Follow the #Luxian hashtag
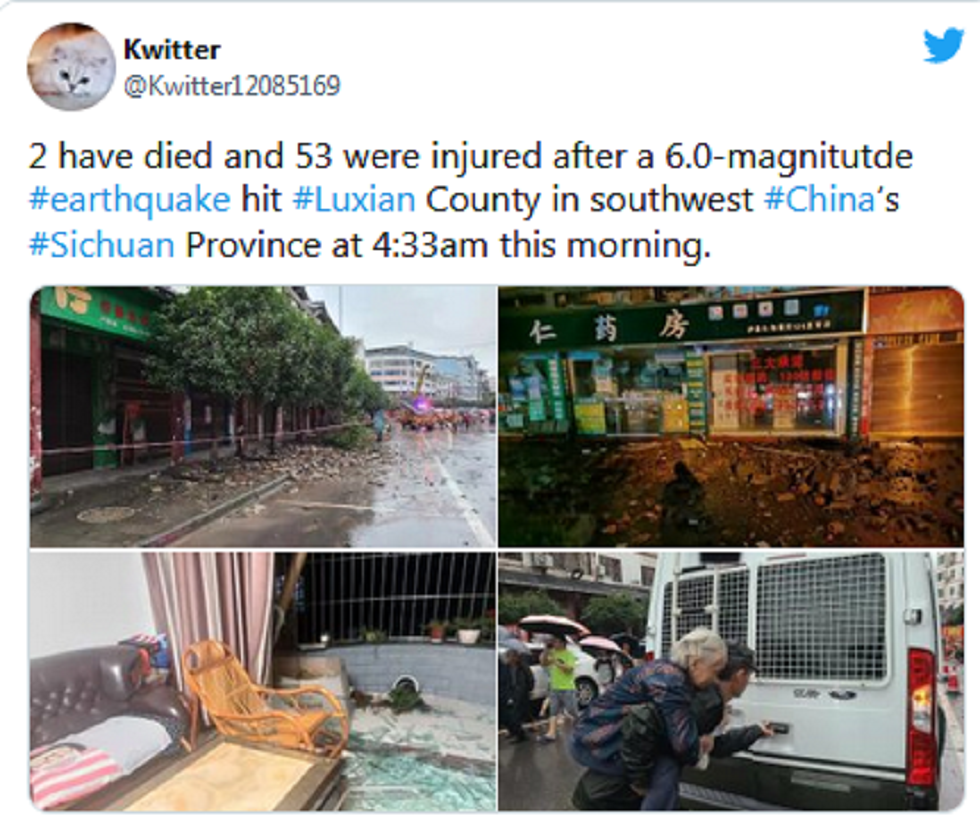Image resolution: width=980 pixels, height=825 pixels. tap(354, 200)
